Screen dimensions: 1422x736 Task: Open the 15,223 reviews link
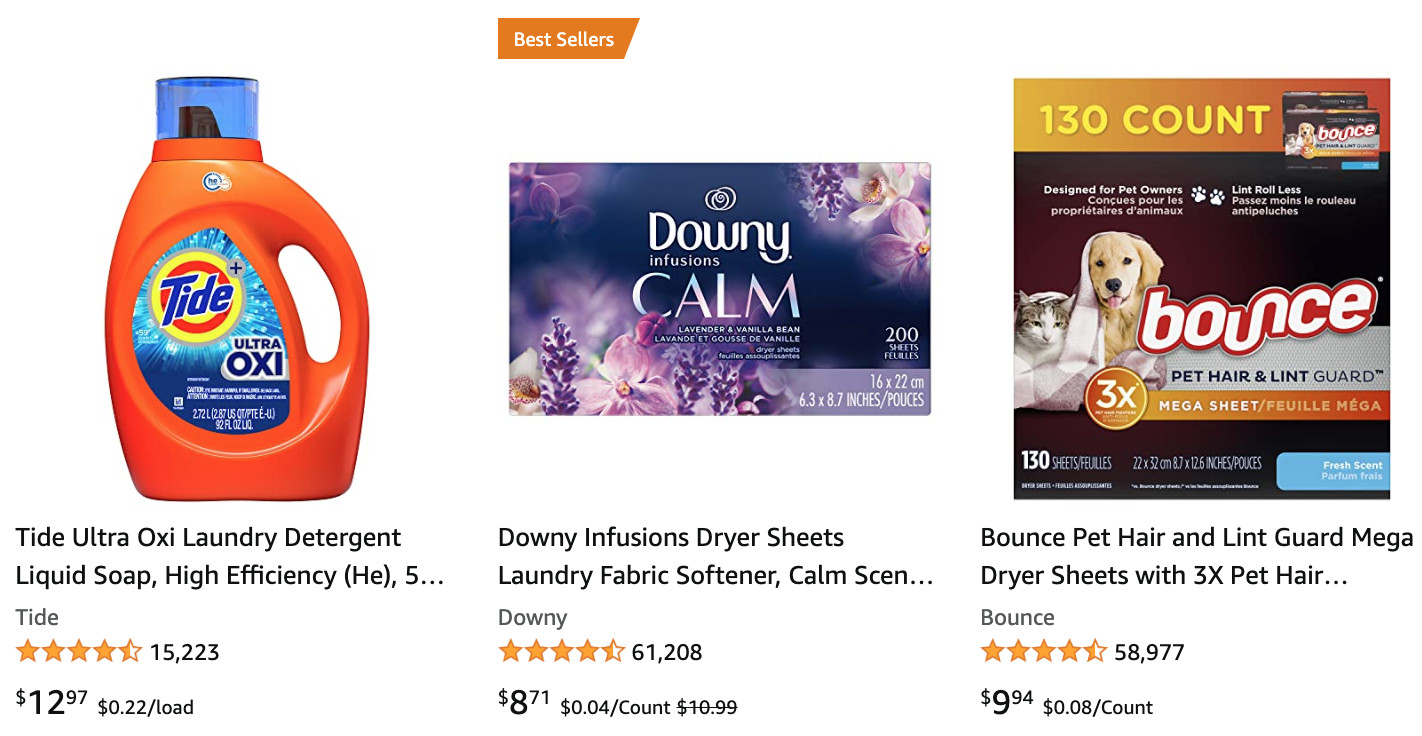pos(184,653)
